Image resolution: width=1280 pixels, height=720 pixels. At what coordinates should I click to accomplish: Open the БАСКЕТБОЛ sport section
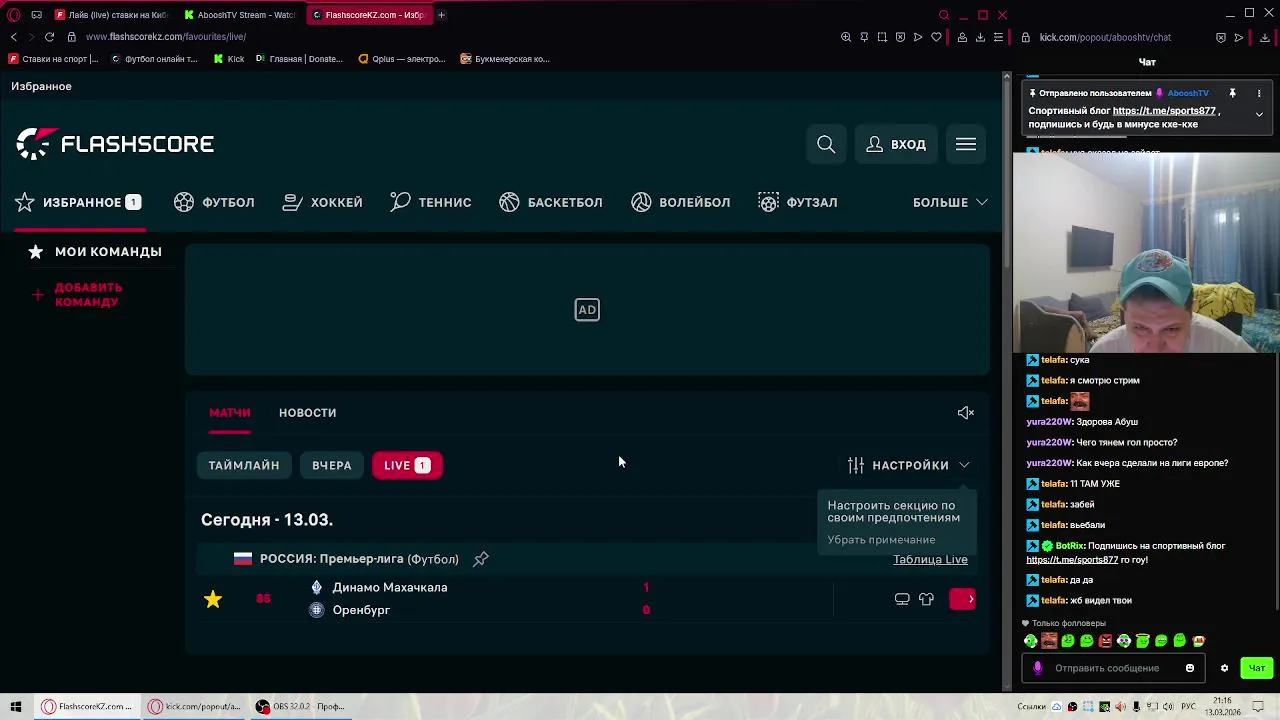coord(551,202)
